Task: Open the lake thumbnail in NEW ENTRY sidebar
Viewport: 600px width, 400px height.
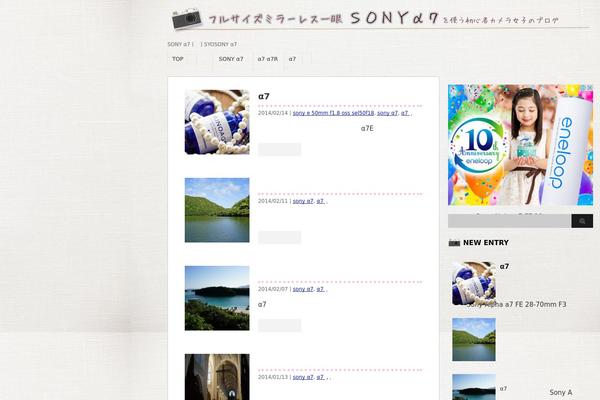Action: click(474, 340)
